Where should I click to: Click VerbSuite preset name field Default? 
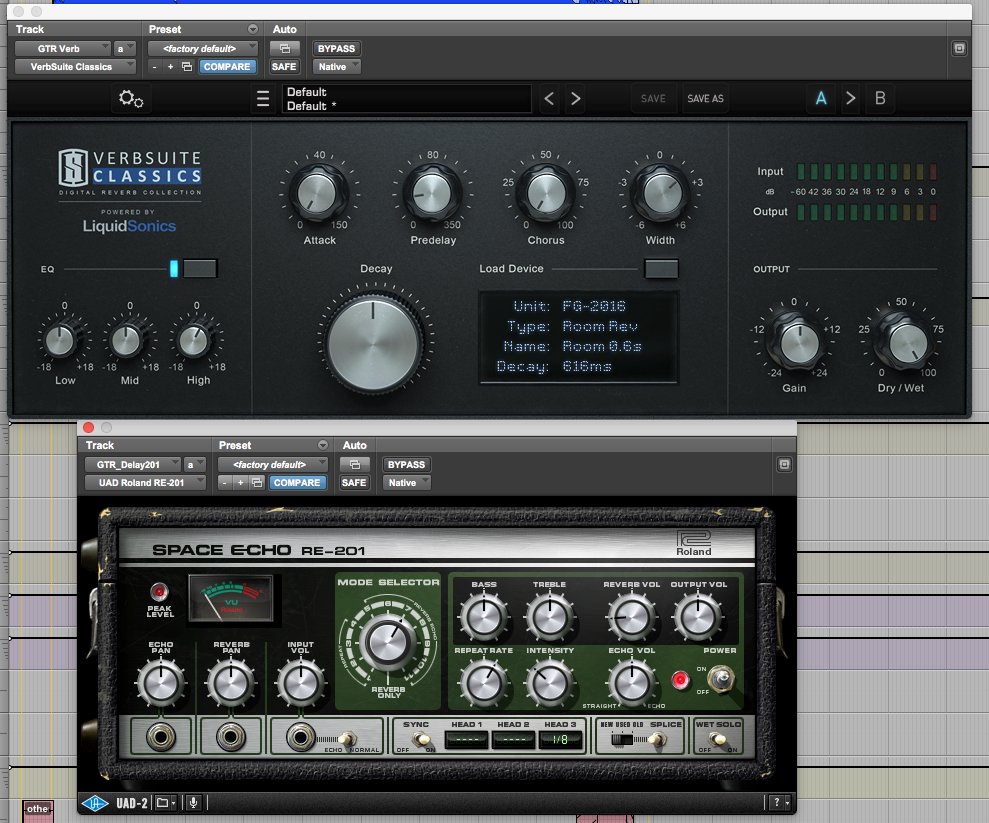[x=407, y=98]
